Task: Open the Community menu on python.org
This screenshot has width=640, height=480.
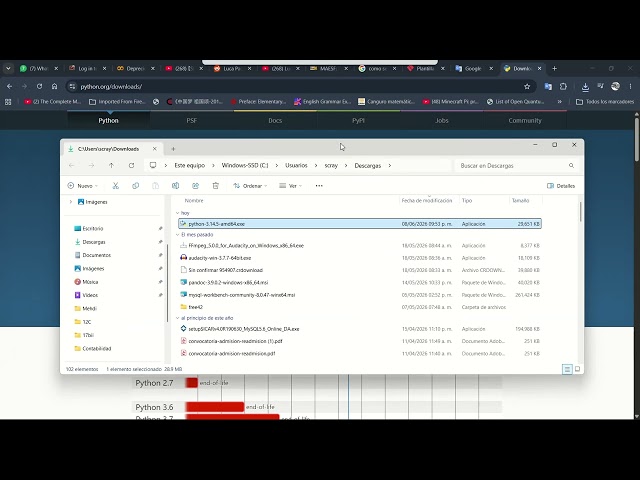Action: (x=525, y=120)
